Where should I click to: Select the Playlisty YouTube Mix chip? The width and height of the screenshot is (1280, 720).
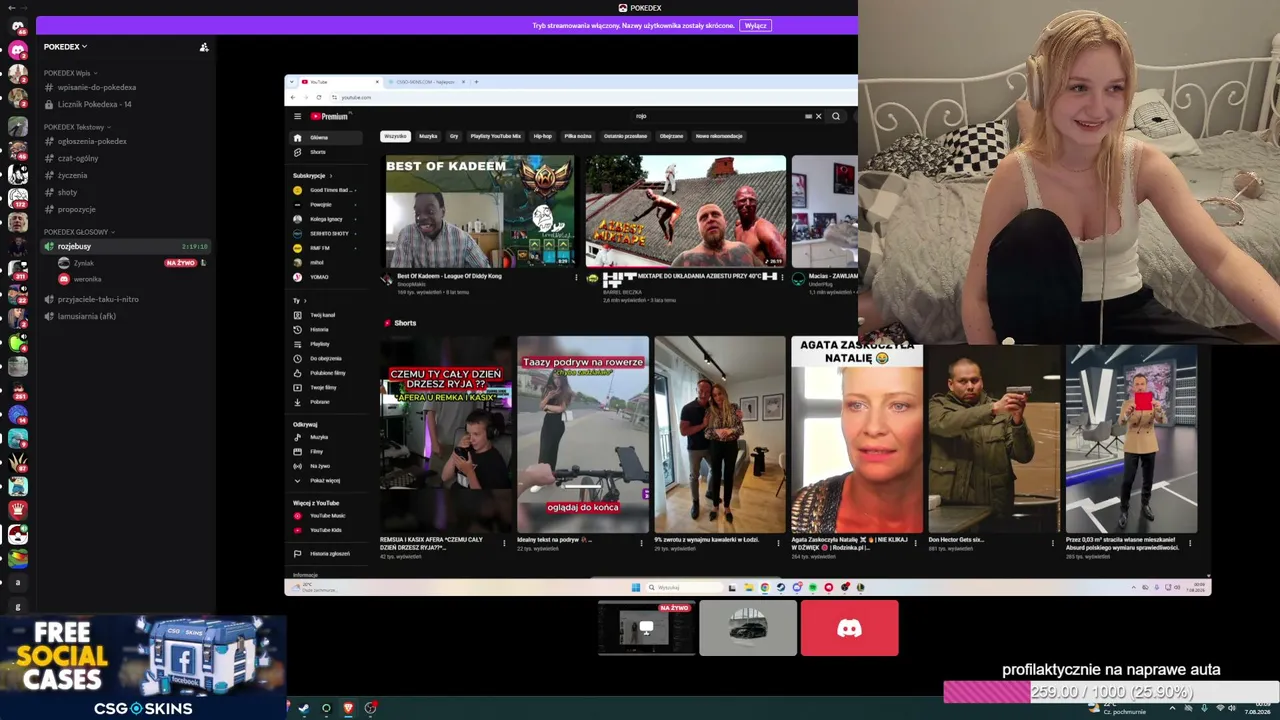[x=496, y=136]
